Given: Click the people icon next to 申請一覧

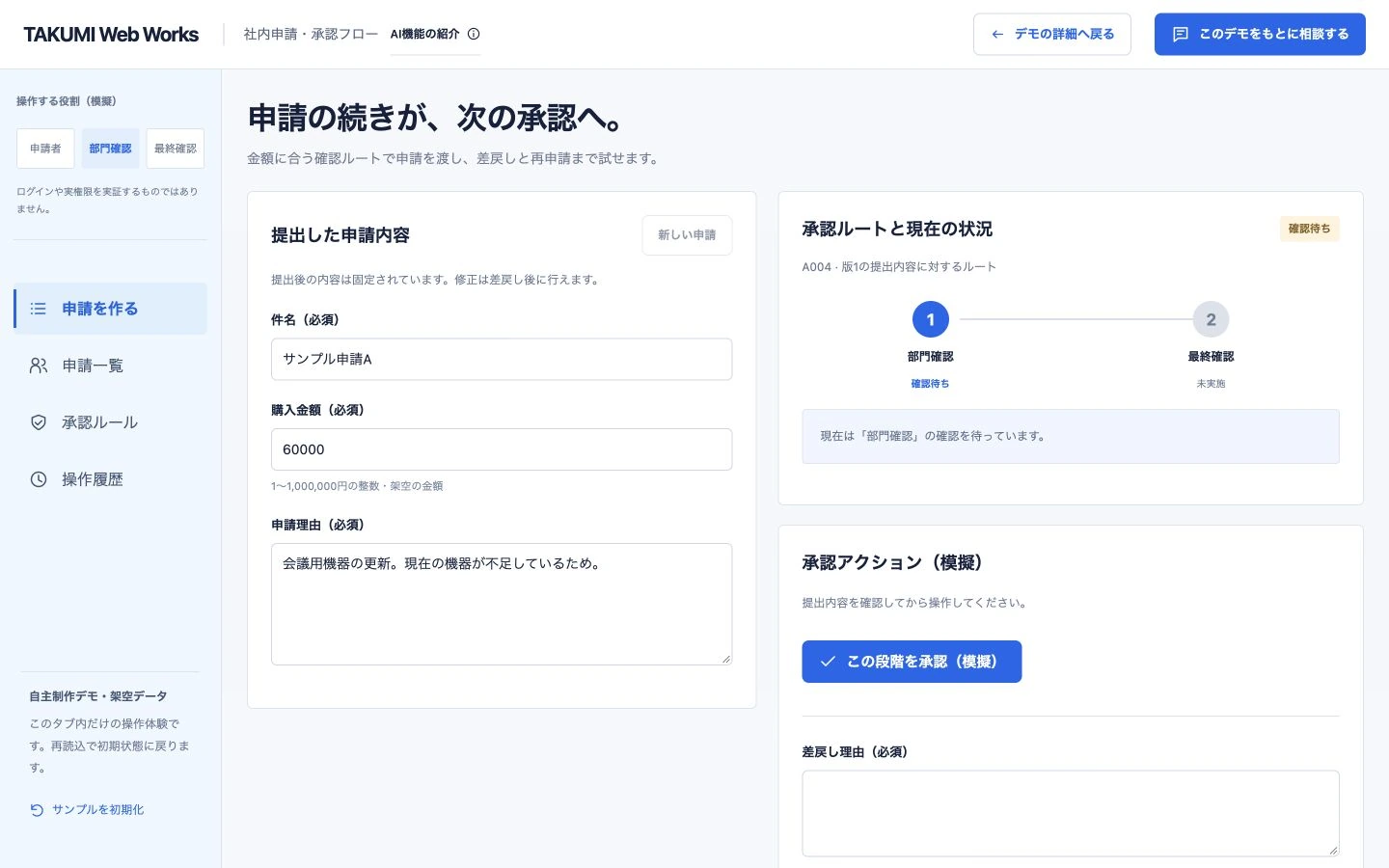Looking at the screenshot, I should pos(39,366).
